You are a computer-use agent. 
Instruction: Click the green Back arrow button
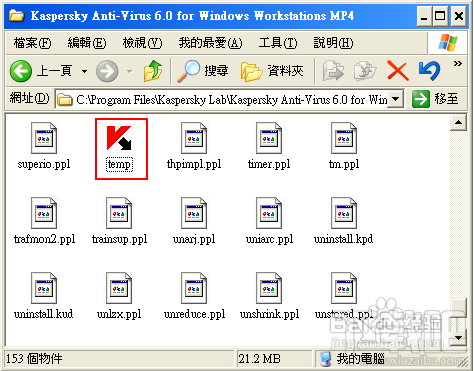click(x=21, y=71)
